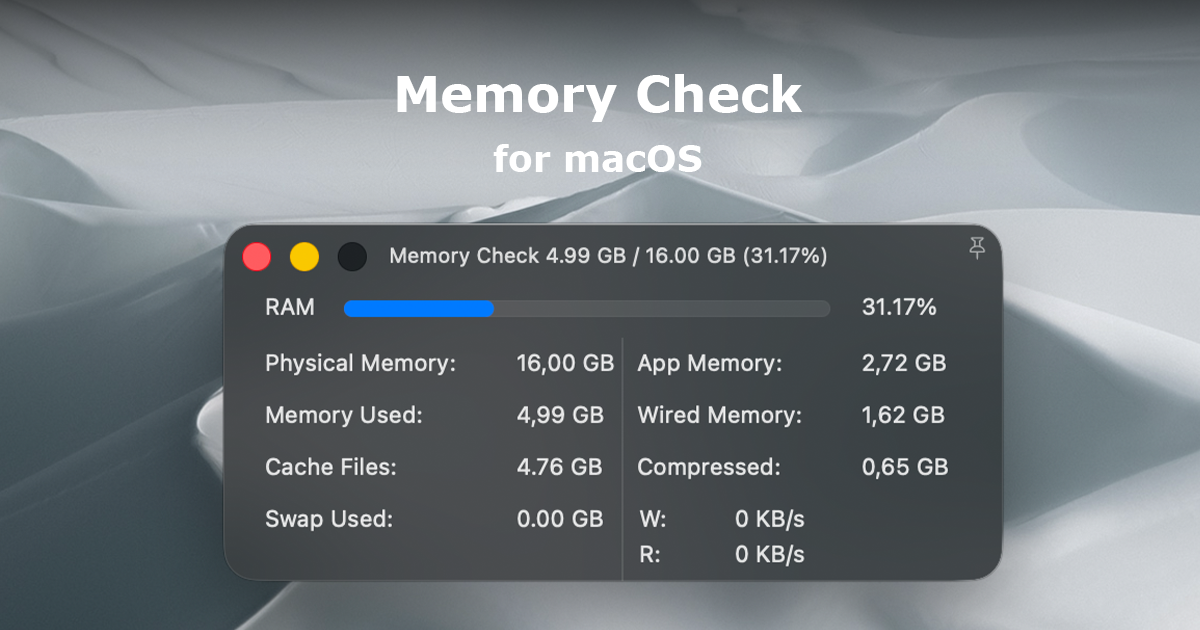
Task: Click the yellow minimize button icon
Action: pos(305,256)
